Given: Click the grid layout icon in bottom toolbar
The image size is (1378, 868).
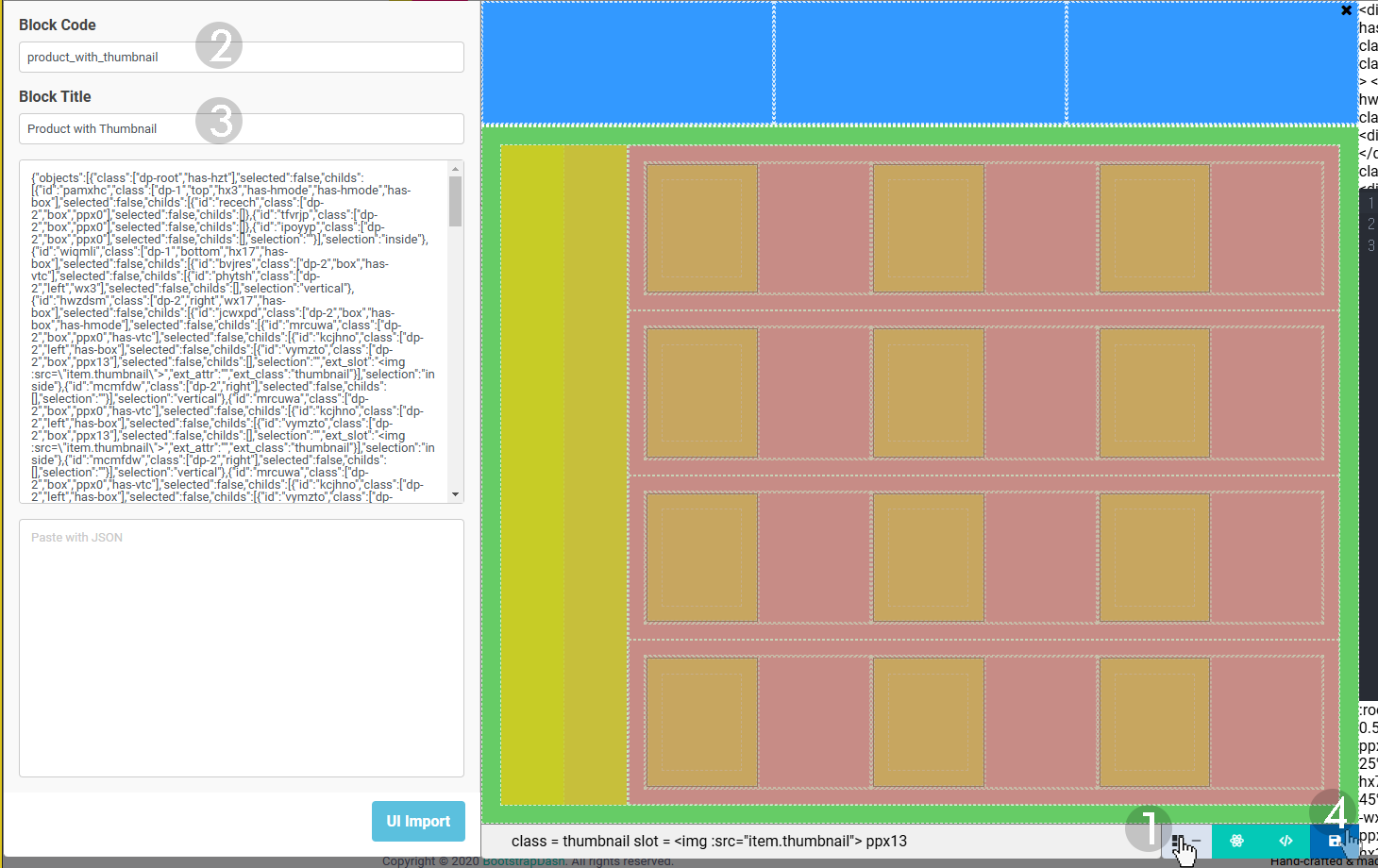Looking at the screenshot, I should 1176,841.
